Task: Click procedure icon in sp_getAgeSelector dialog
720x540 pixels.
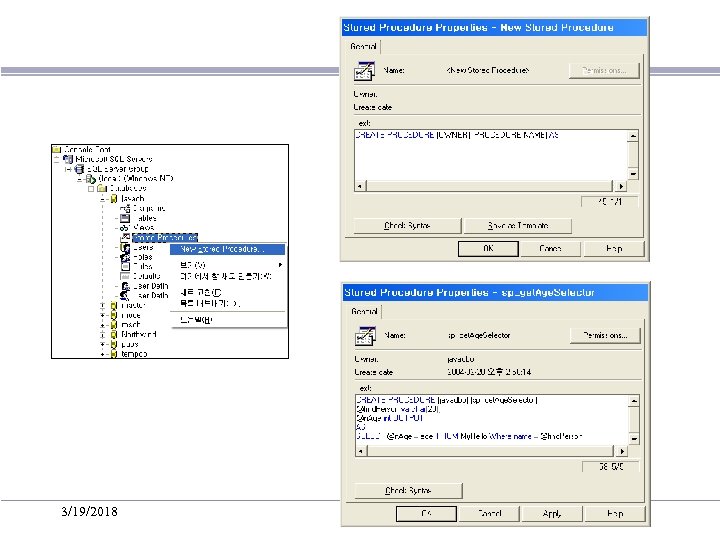Action: 366,336
